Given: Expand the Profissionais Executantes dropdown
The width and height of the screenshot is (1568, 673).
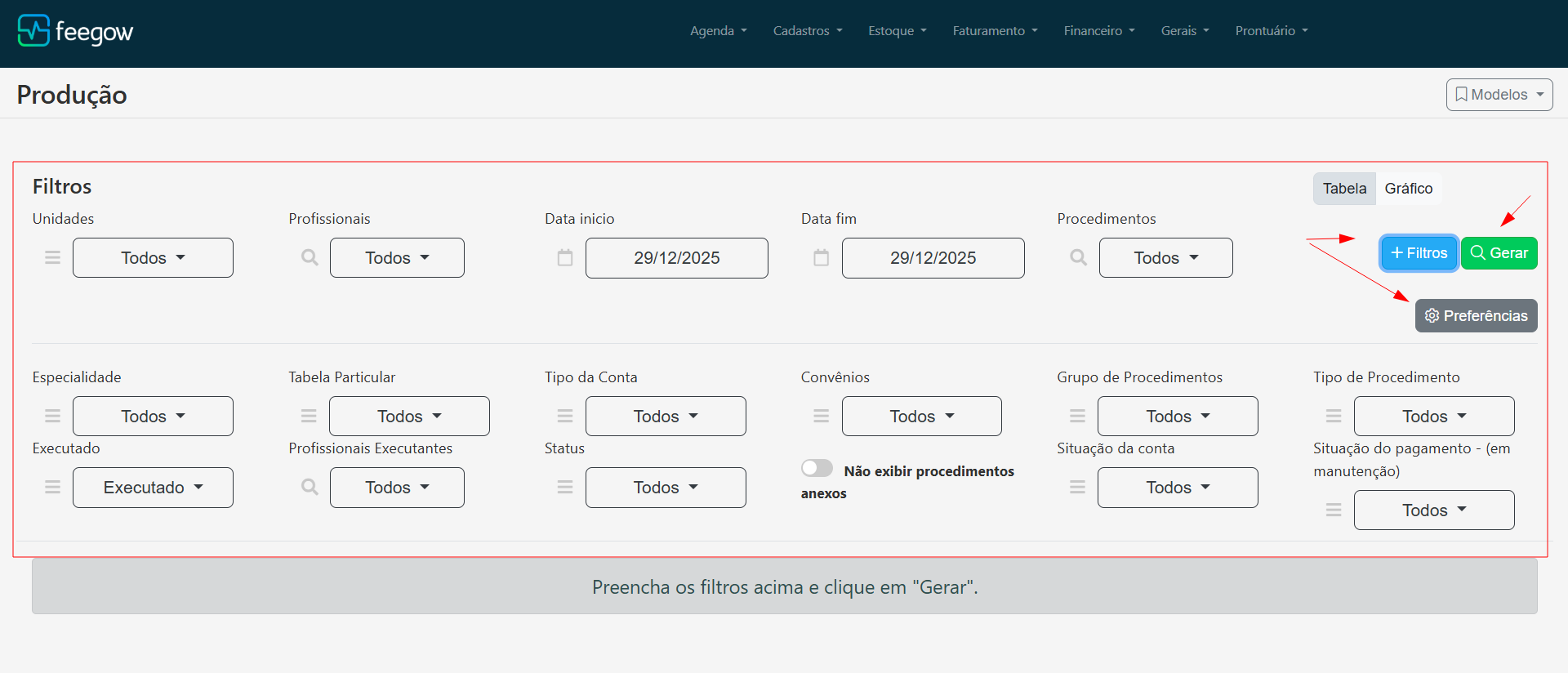Looking at the screenshot, I should 397,487.
